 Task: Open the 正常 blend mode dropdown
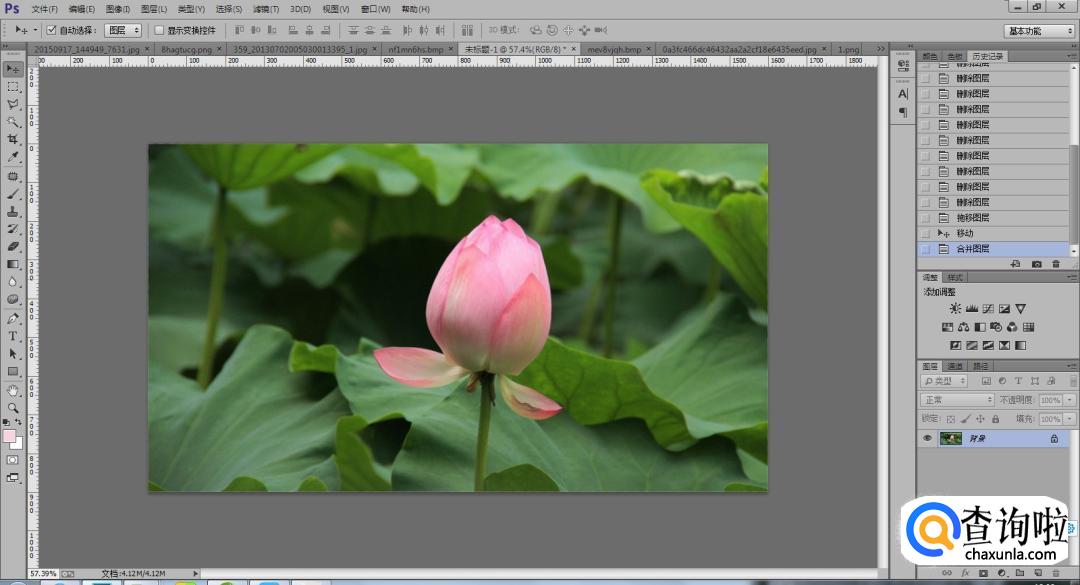pos(957,400)
